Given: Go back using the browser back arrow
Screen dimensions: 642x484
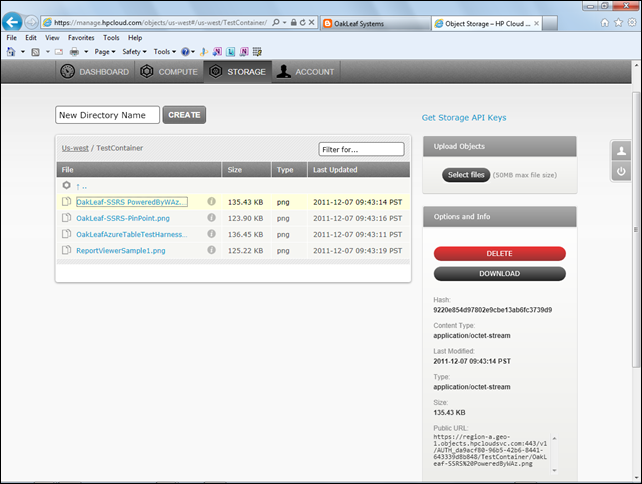Looking at the screenshot, I should tap(12, 22).
